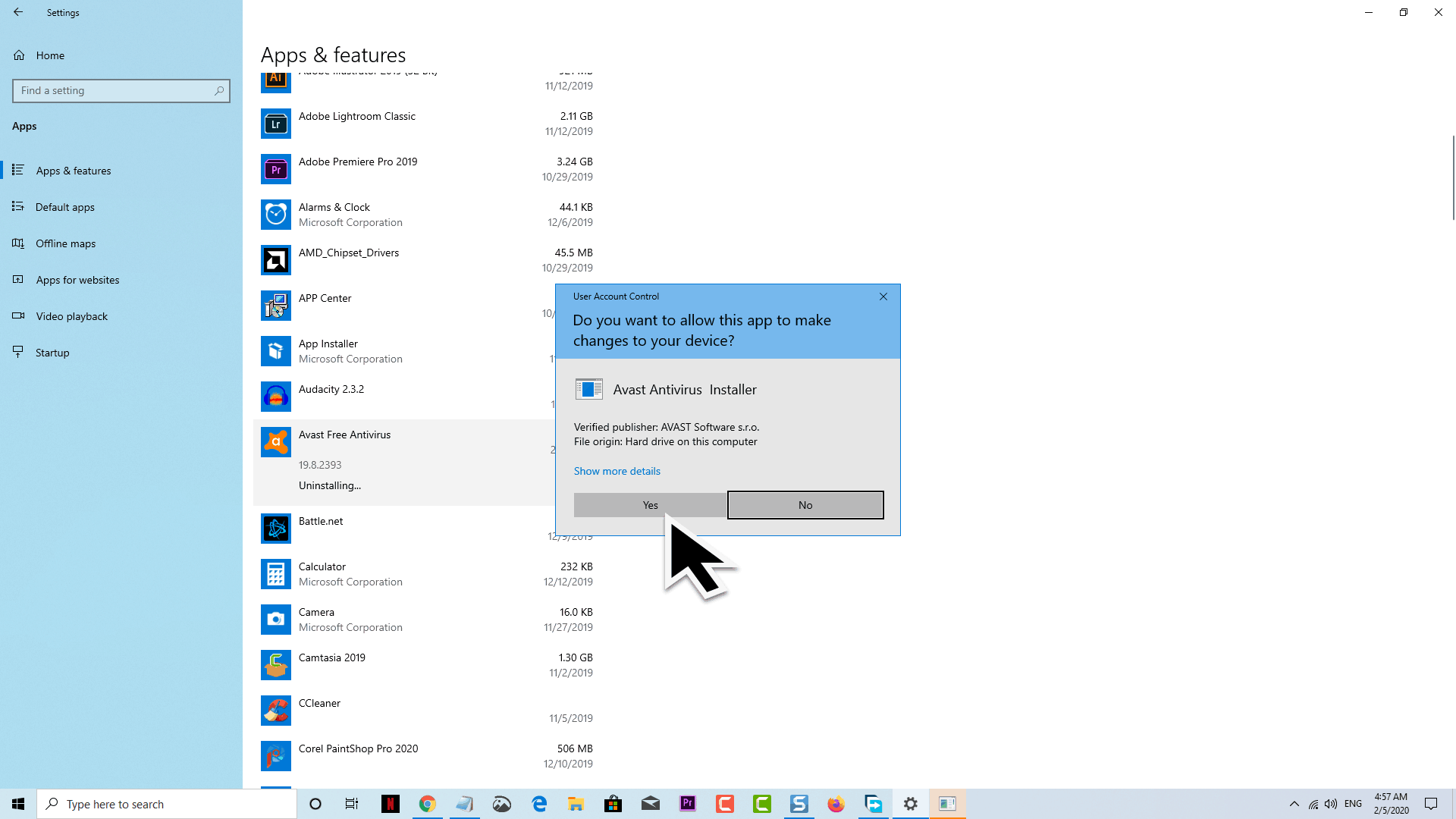The height and width of the screenshot is (819, 1456).
Task: Focus the taskbar Type here to search box
Action: (x=167, y=804)
